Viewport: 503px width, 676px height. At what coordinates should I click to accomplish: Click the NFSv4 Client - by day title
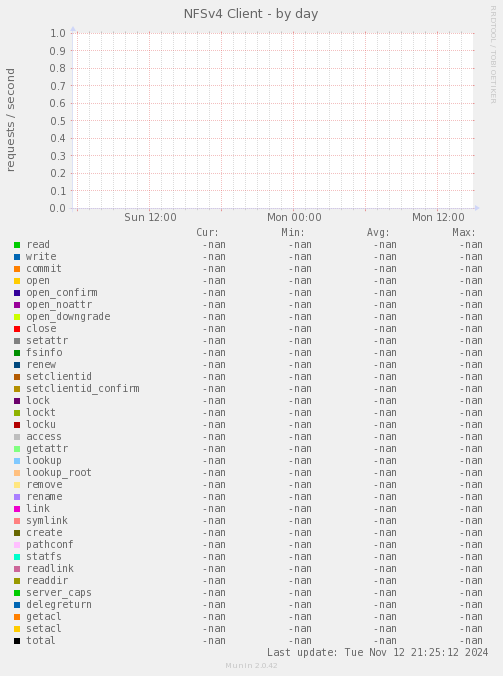[251, 14]
